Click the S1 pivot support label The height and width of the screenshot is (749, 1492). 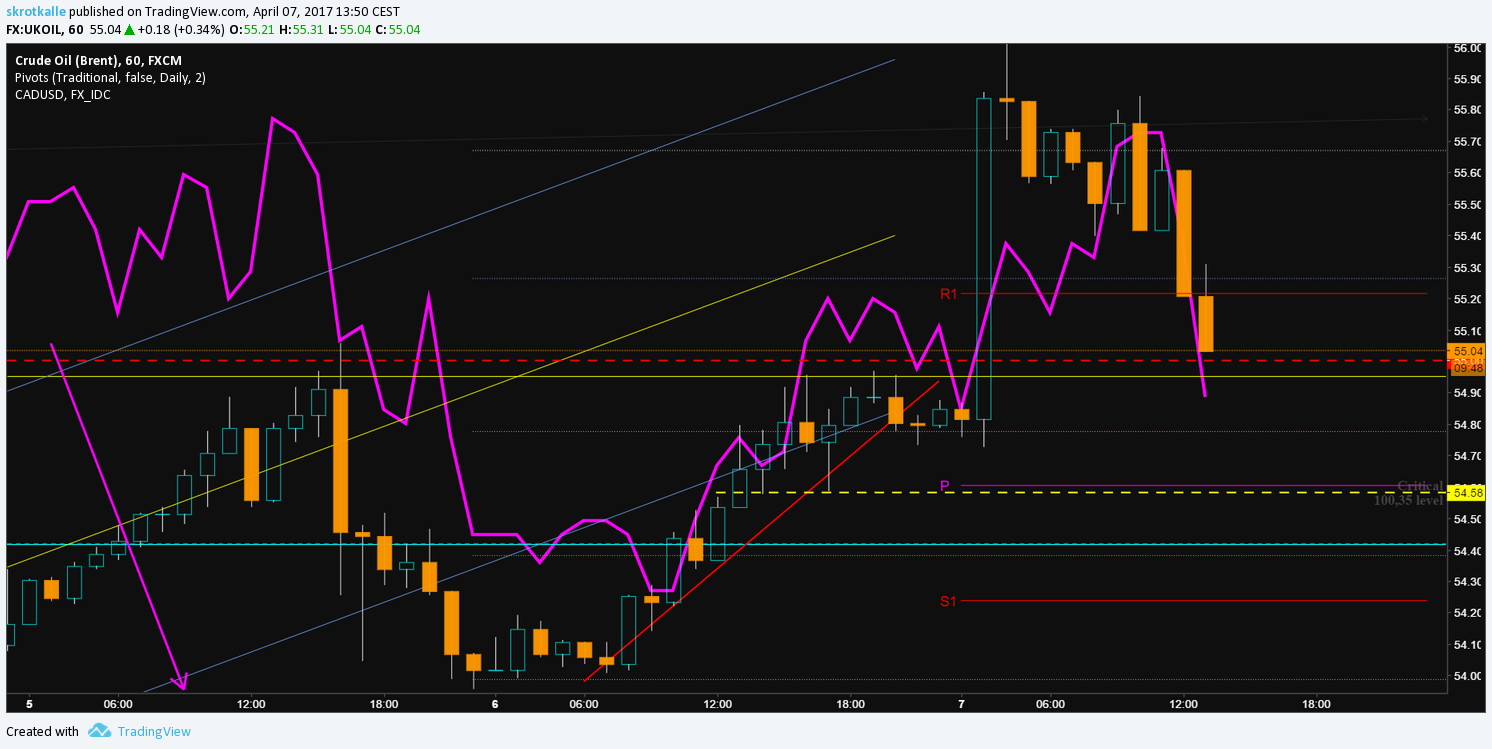[x=948, y=601]
